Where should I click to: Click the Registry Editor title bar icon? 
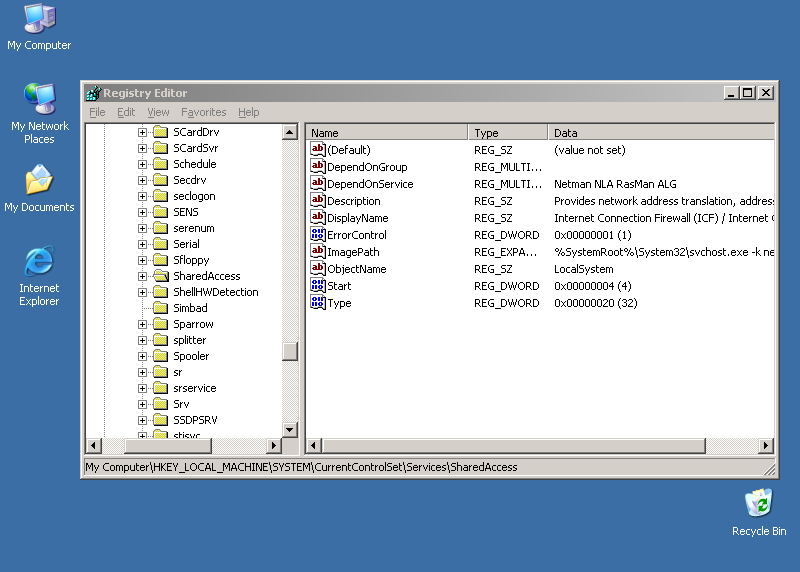[x=93, y=93]
